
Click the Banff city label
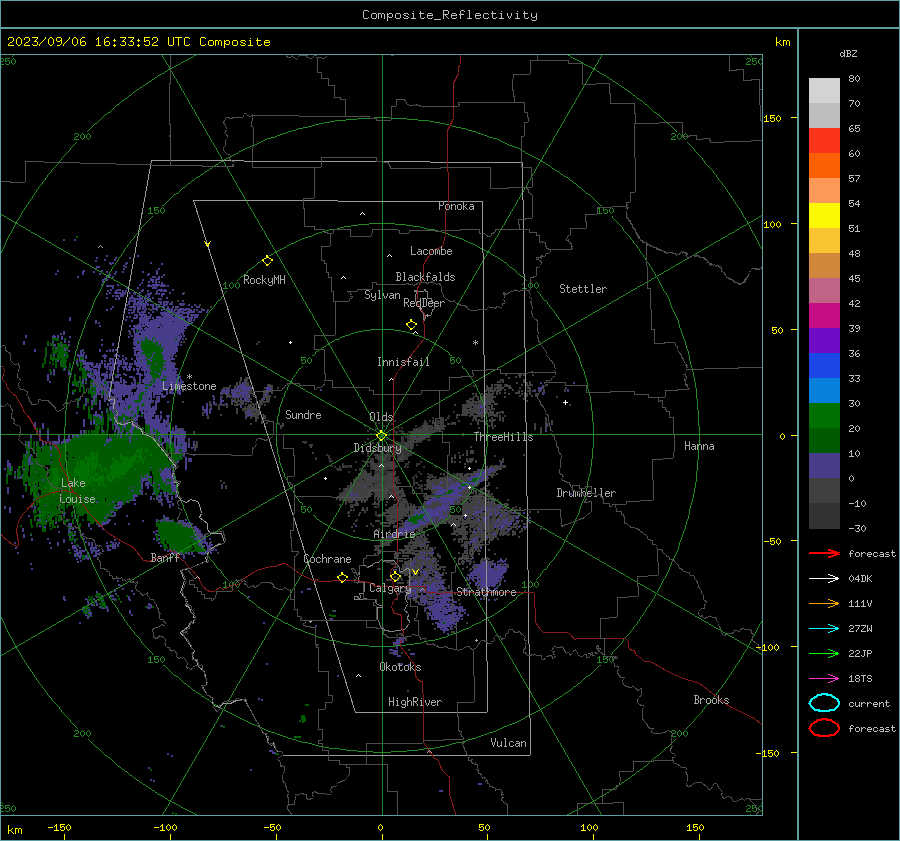[165, 558]
